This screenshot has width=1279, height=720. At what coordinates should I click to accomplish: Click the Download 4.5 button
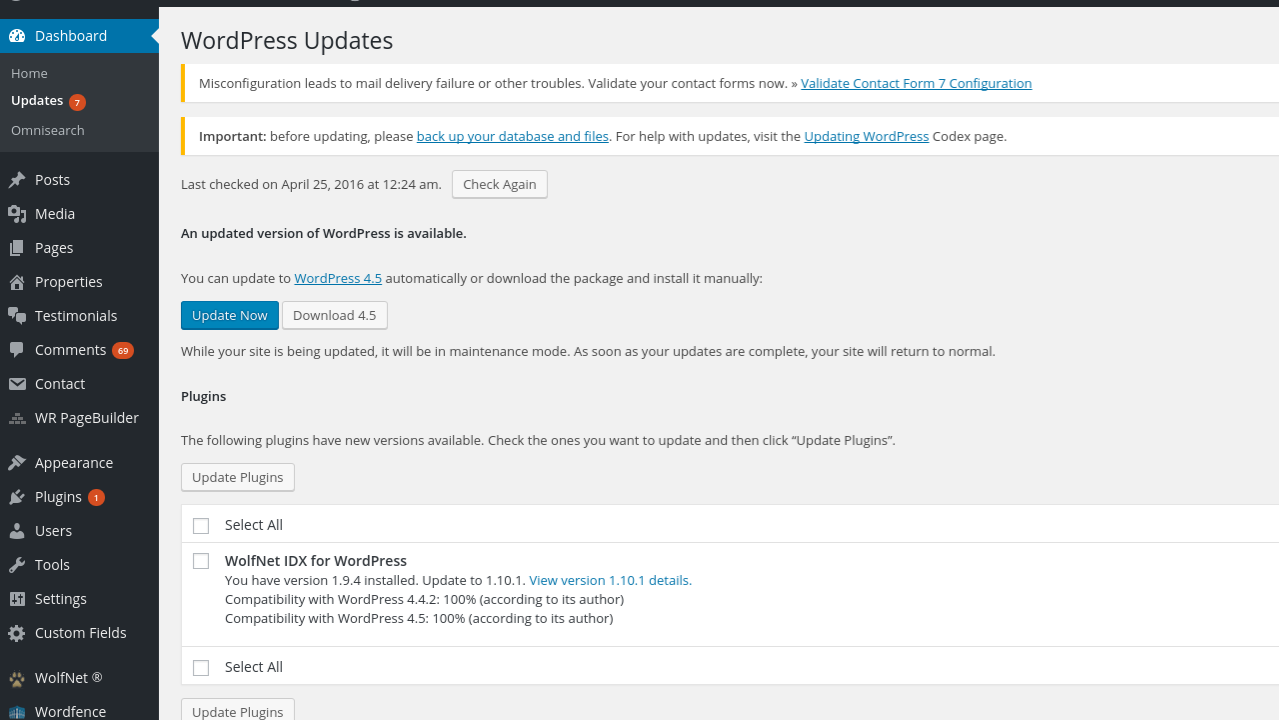click(x=335, y=315)
